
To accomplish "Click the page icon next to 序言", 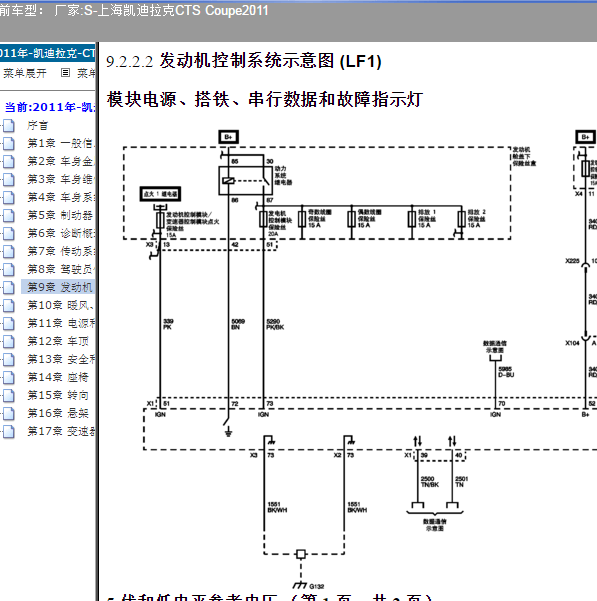I will pyautogui.click(x=9, y=125).
